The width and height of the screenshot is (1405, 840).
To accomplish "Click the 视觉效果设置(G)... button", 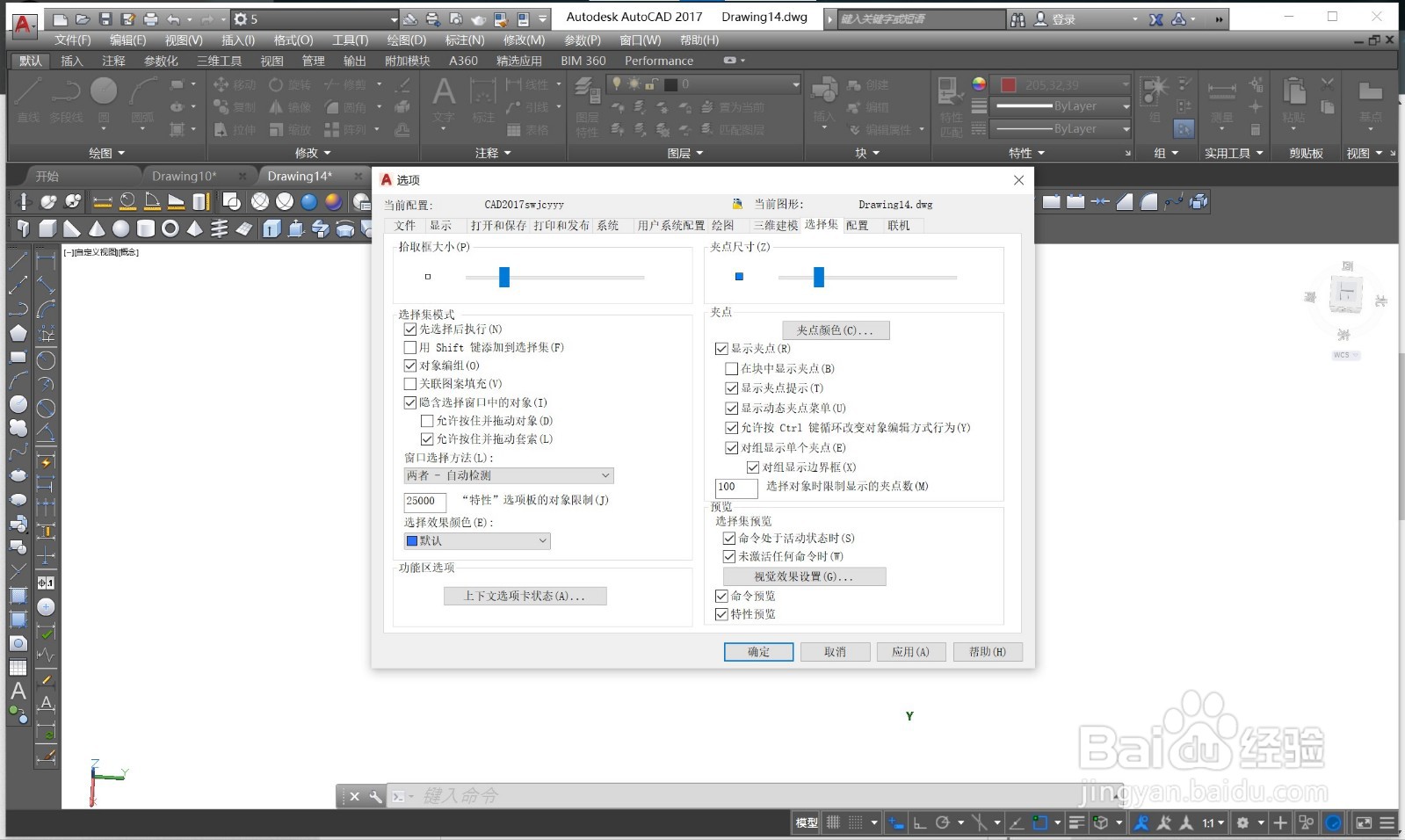I will coord(804,576).
